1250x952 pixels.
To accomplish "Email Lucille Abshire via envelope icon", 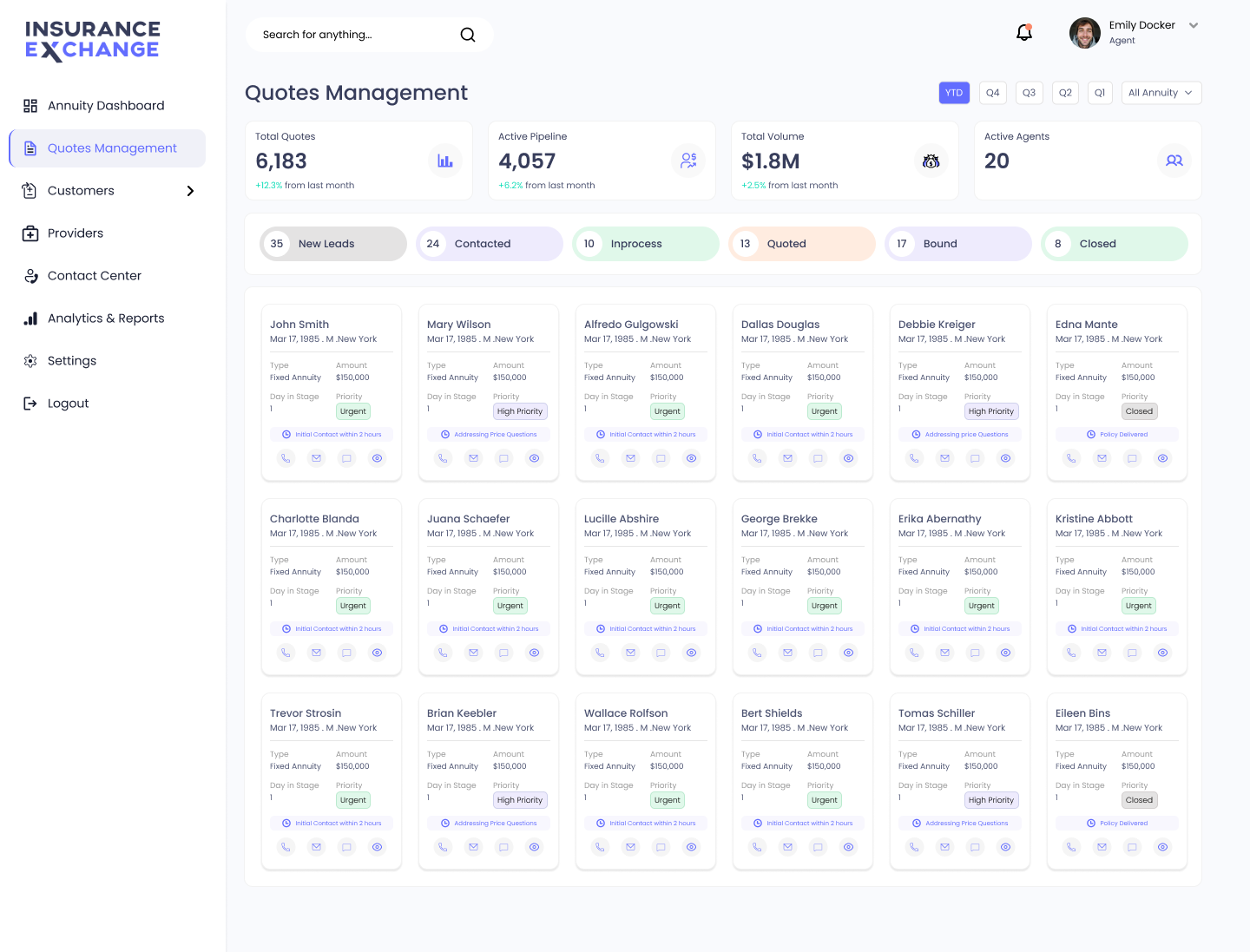I will click(x=630, y=653).
